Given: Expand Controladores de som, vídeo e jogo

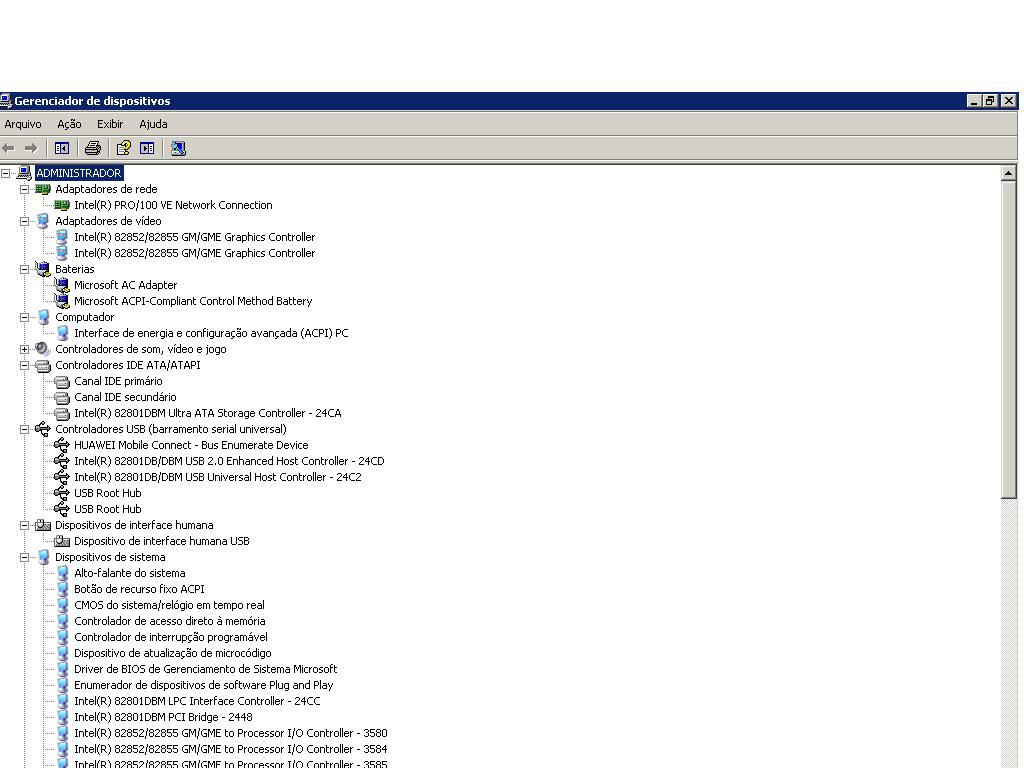Looking at the screenshot, I should tap(25, 349).
